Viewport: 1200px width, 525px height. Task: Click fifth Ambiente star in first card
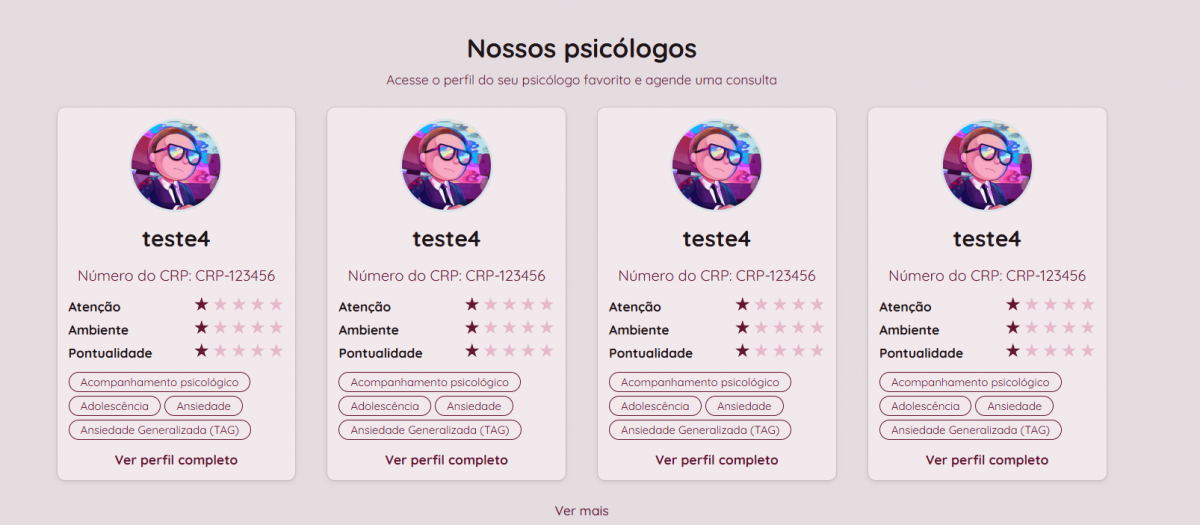[277, 328]
